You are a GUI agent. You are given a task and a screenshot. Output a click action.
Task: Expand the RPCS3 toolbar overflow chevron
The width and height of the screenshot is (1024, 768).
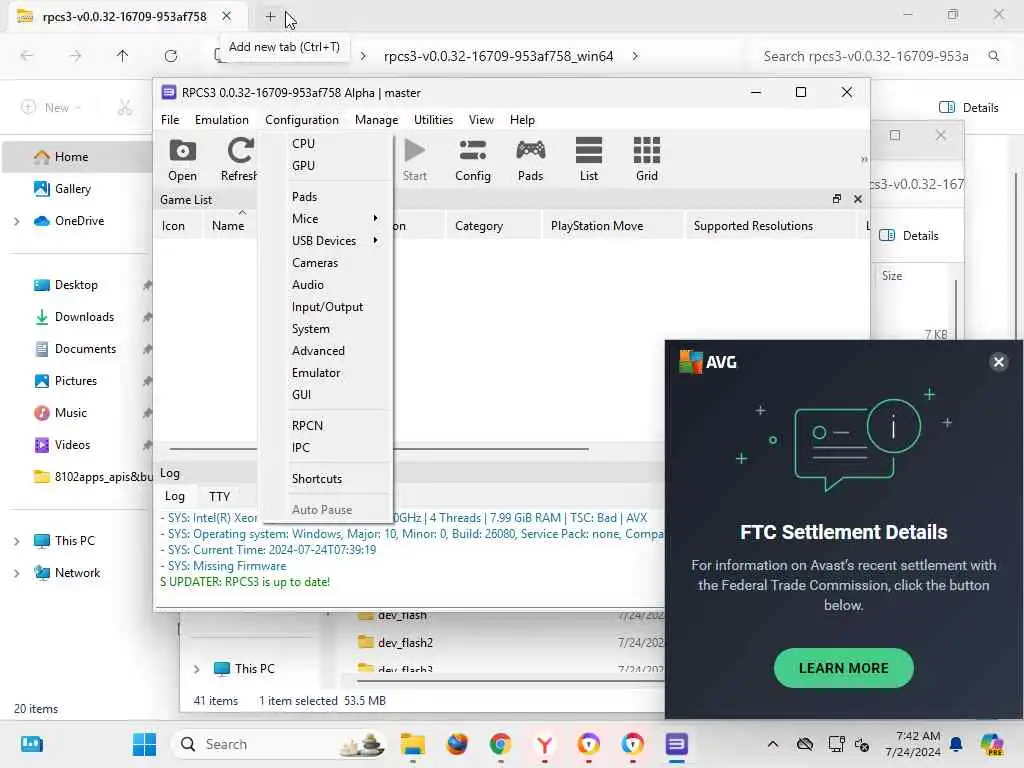click(864, 159)
